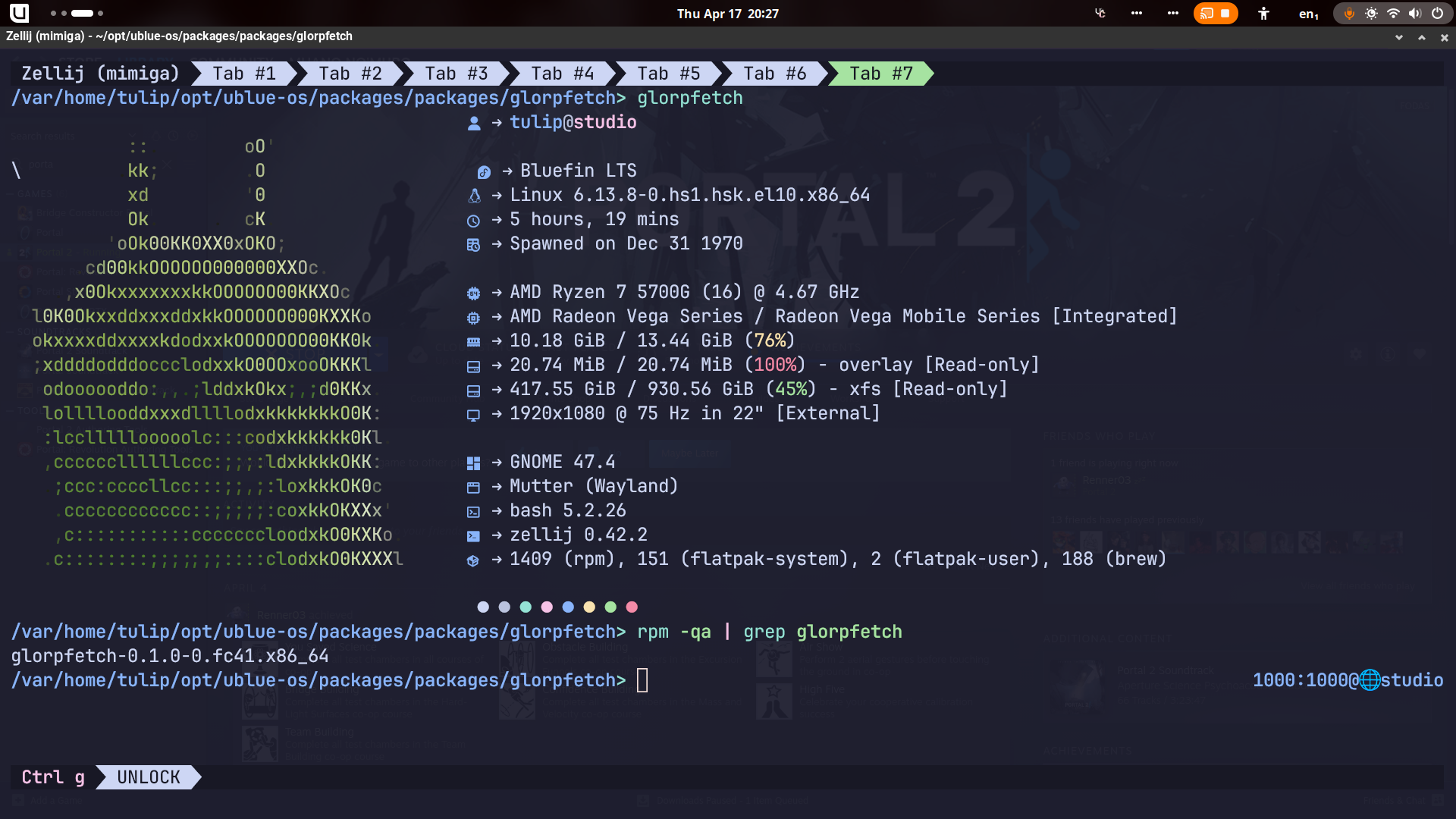Click the window icon beside Mutter (Wayland)
This screenshot has height=819, width=1456.
tap(473, 488)
